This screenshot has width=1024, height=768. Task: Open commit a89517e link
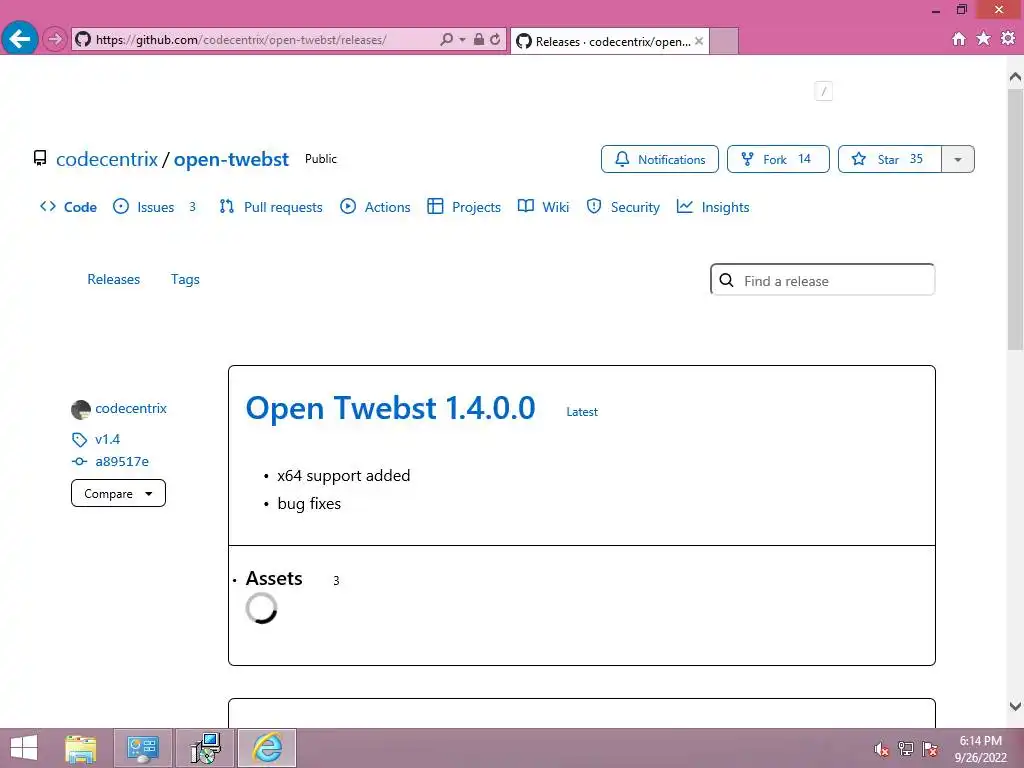[x=122, y=462]
